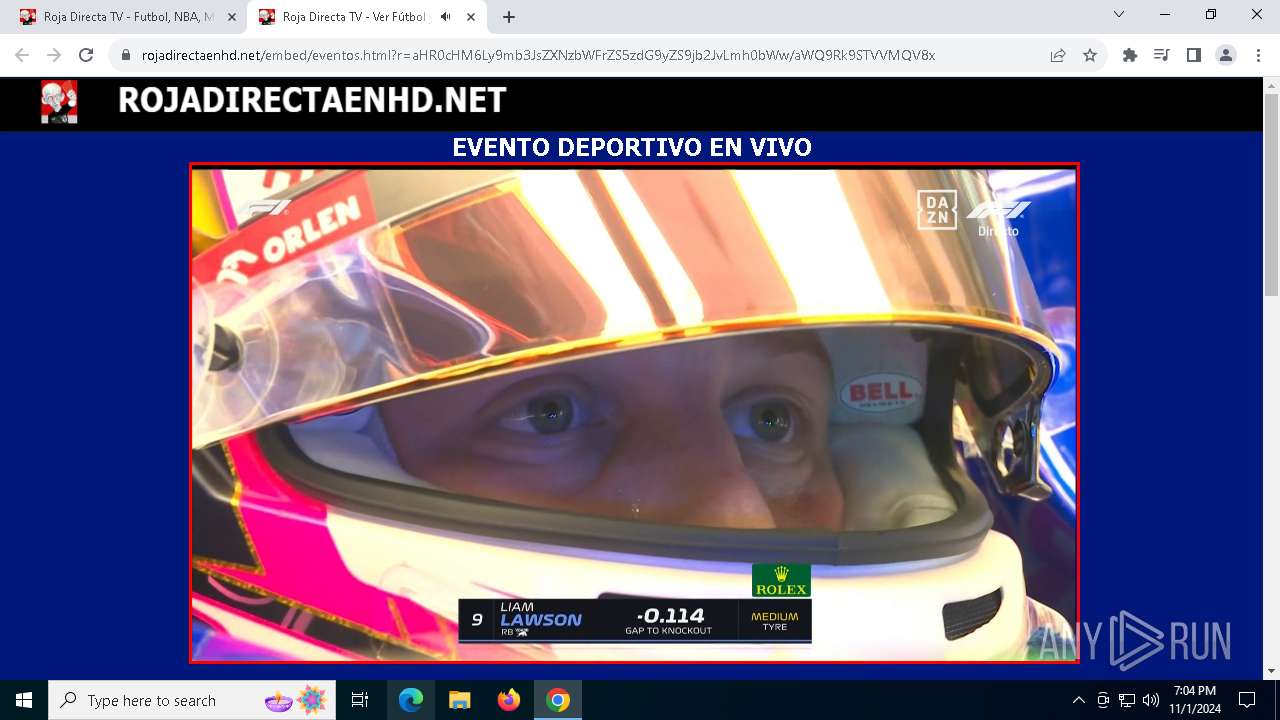This screenshot has height=720, width=1280.
Task: Open Chrome extensions puzzle icon
Action: coord(1130,55)
